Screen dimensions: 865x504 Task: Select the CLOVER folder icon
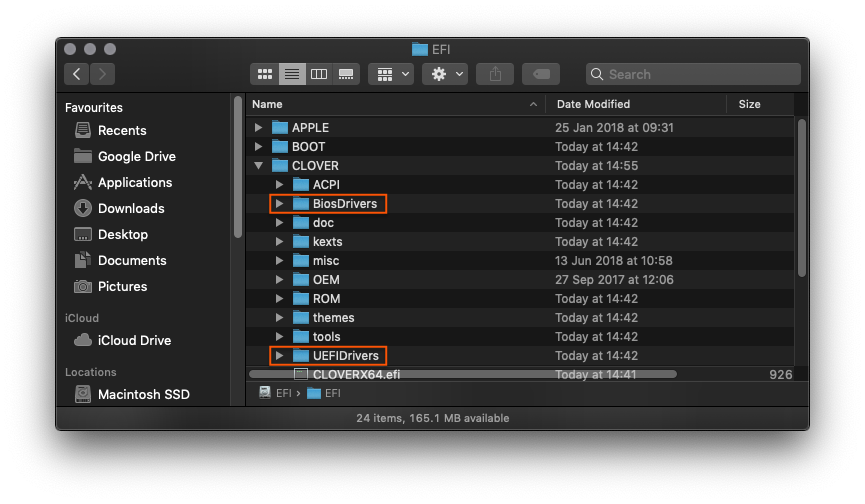[x=280, y=165]
